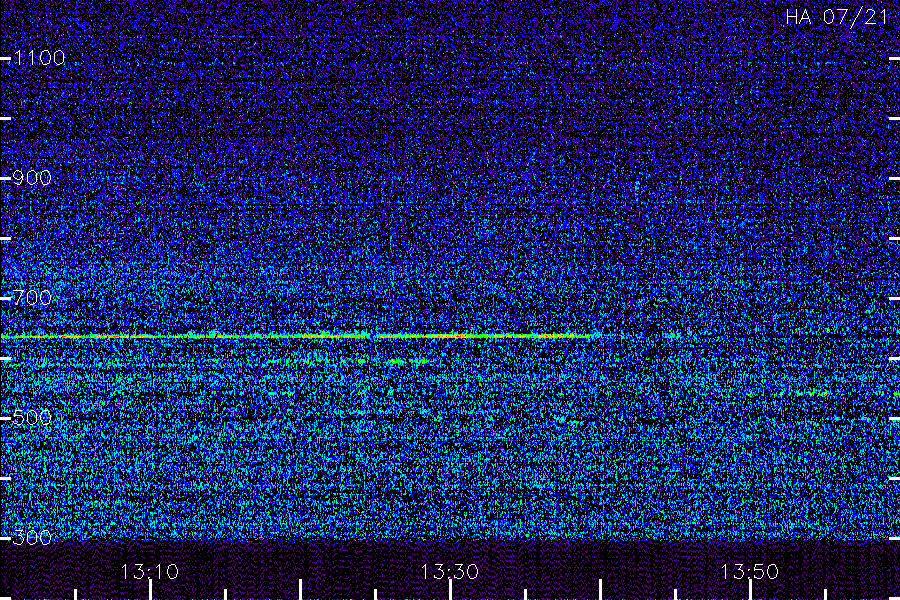Click the 300 frequency axis label
900x600 pixels.
[32, 538]
